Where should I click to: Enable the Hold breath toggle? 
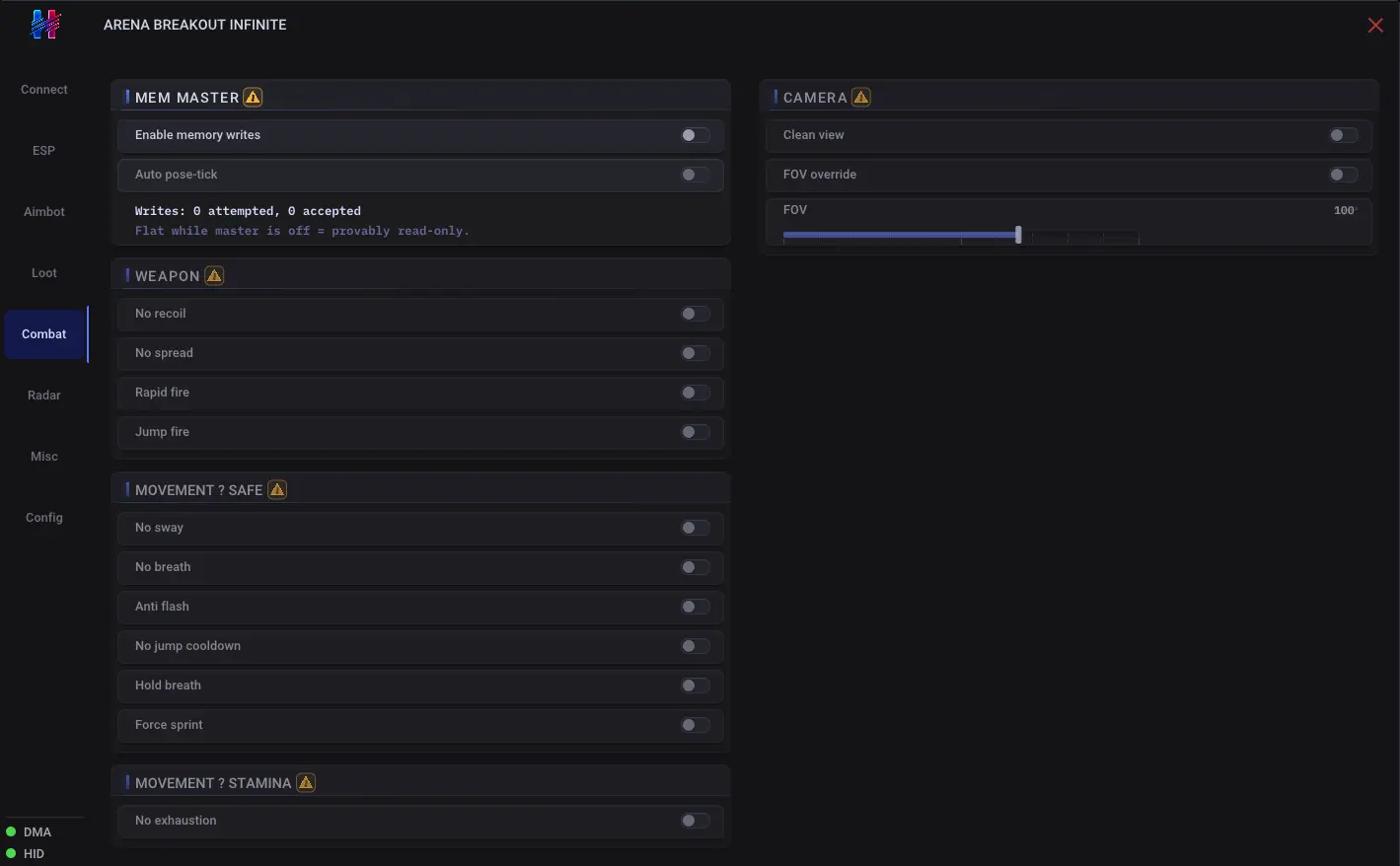coord(696,686)
